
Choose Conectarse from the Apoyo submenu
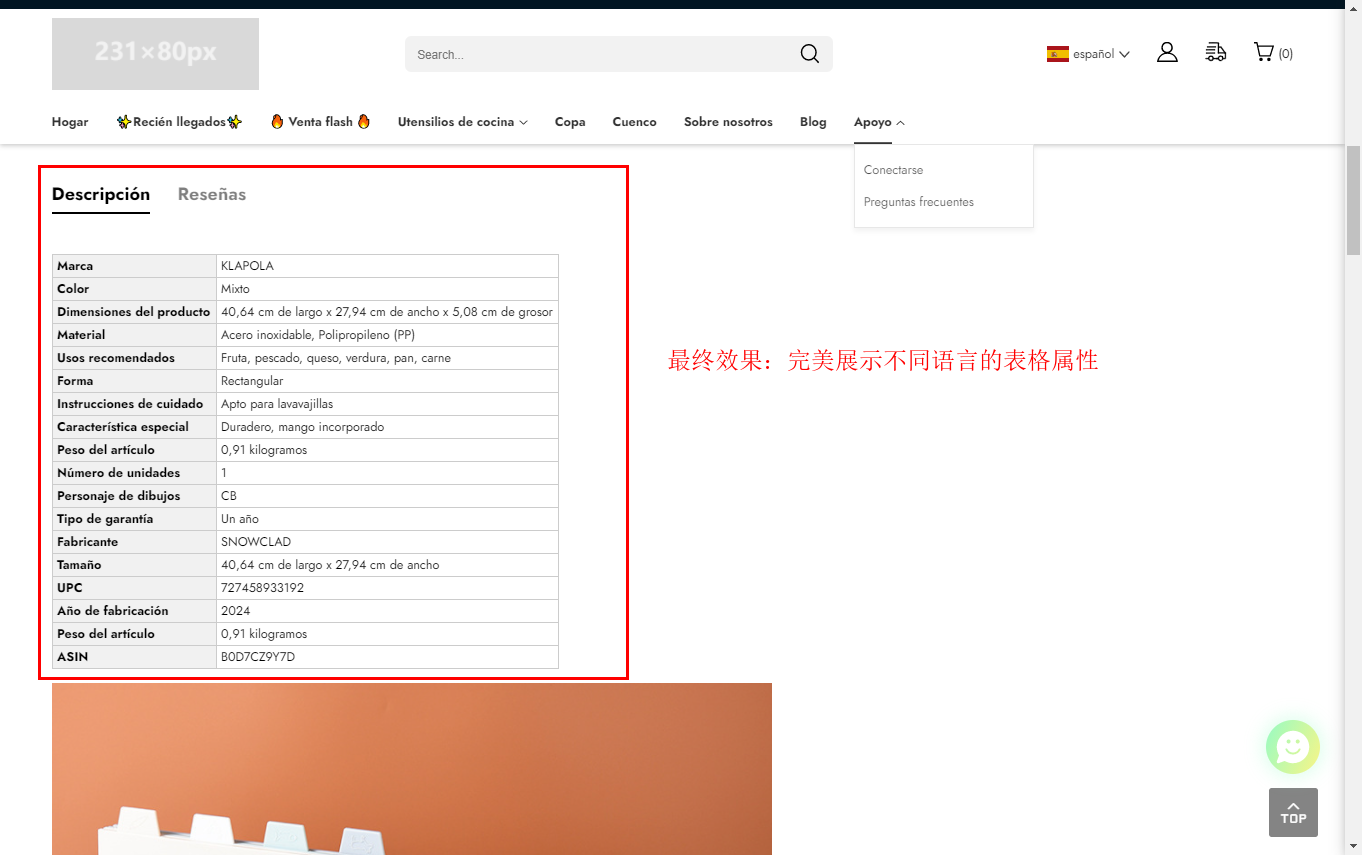(893, 170)
